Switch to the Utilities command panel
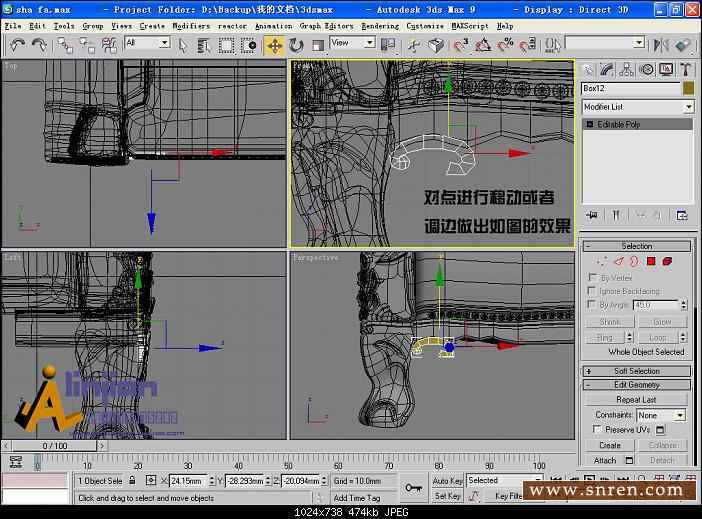The width and height of the screenshot is (702, 519). click(685, 69)
